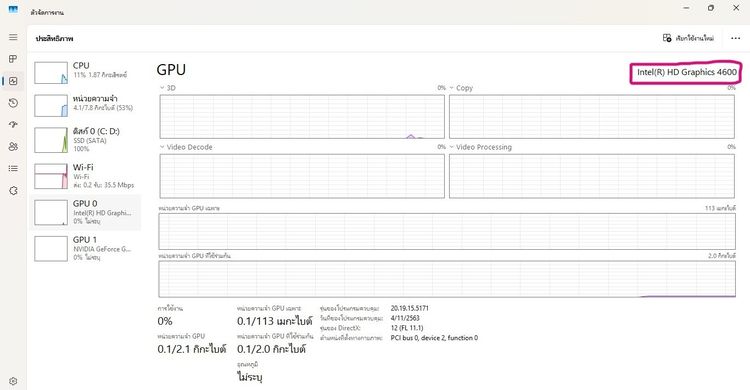The width and height of the screenshot is (750, 390).
Task: Open Task Manager settings gear
Action: click(13, 381)
